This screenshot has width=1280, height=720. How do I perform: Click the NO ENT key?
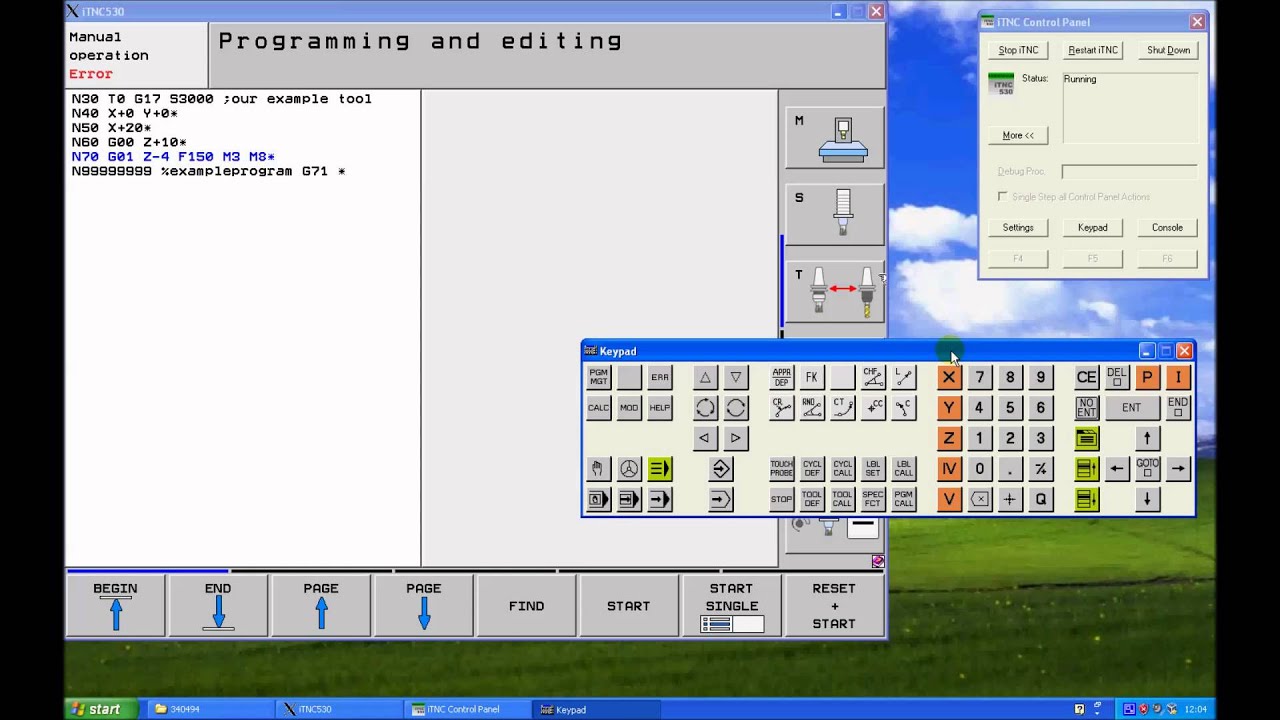coord(1087,408)
